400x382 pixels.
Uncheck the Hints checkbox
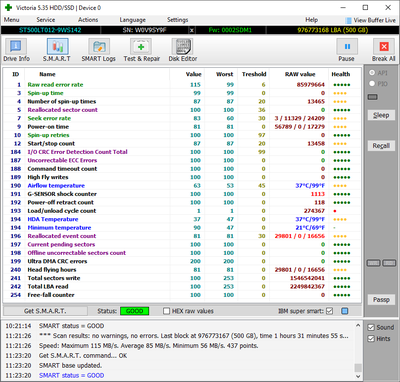(x=371, y=339)
